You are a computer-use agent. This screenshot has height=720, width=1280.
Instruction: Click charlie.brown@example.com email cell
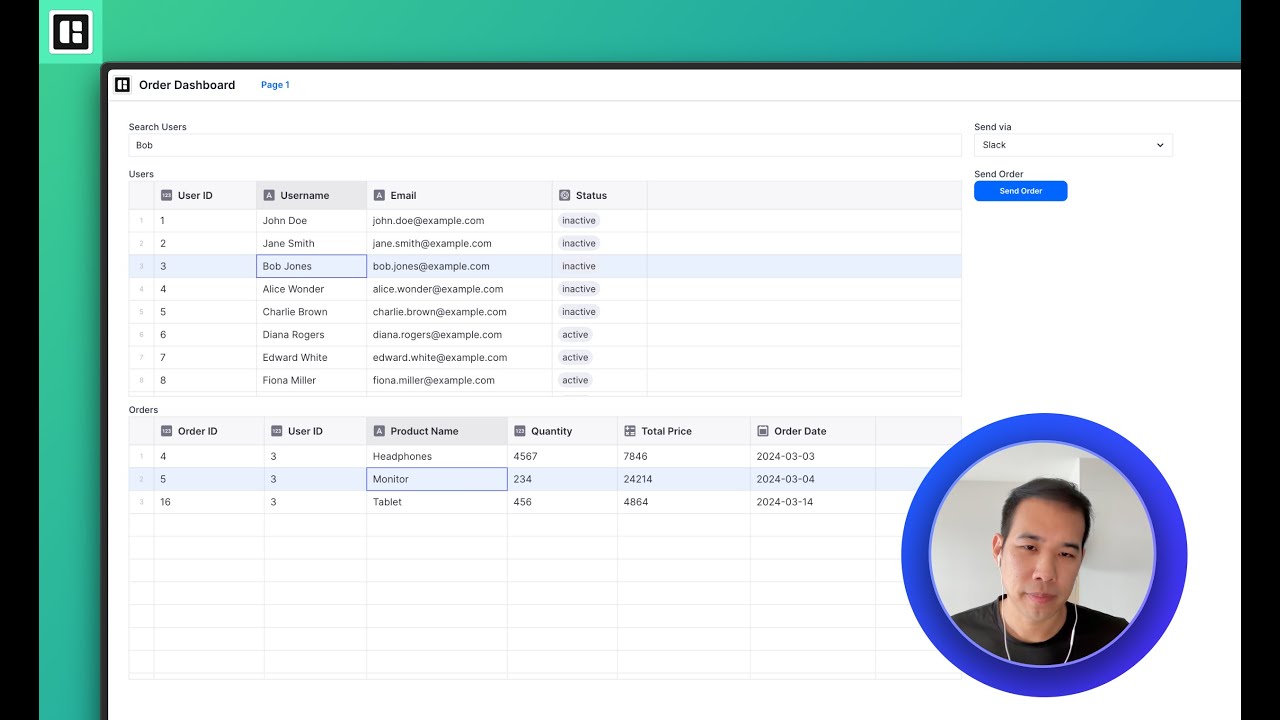459,312
